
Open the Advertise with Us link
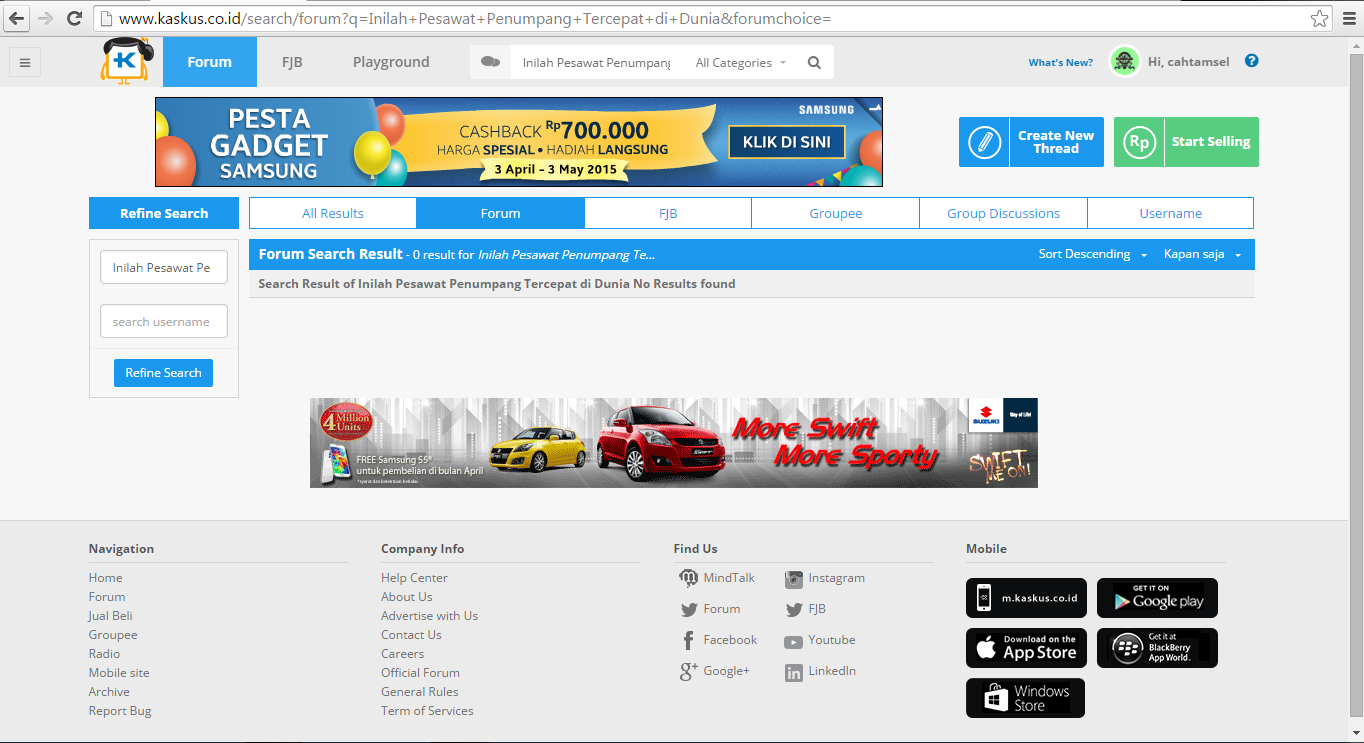click(x=429, y=616)
